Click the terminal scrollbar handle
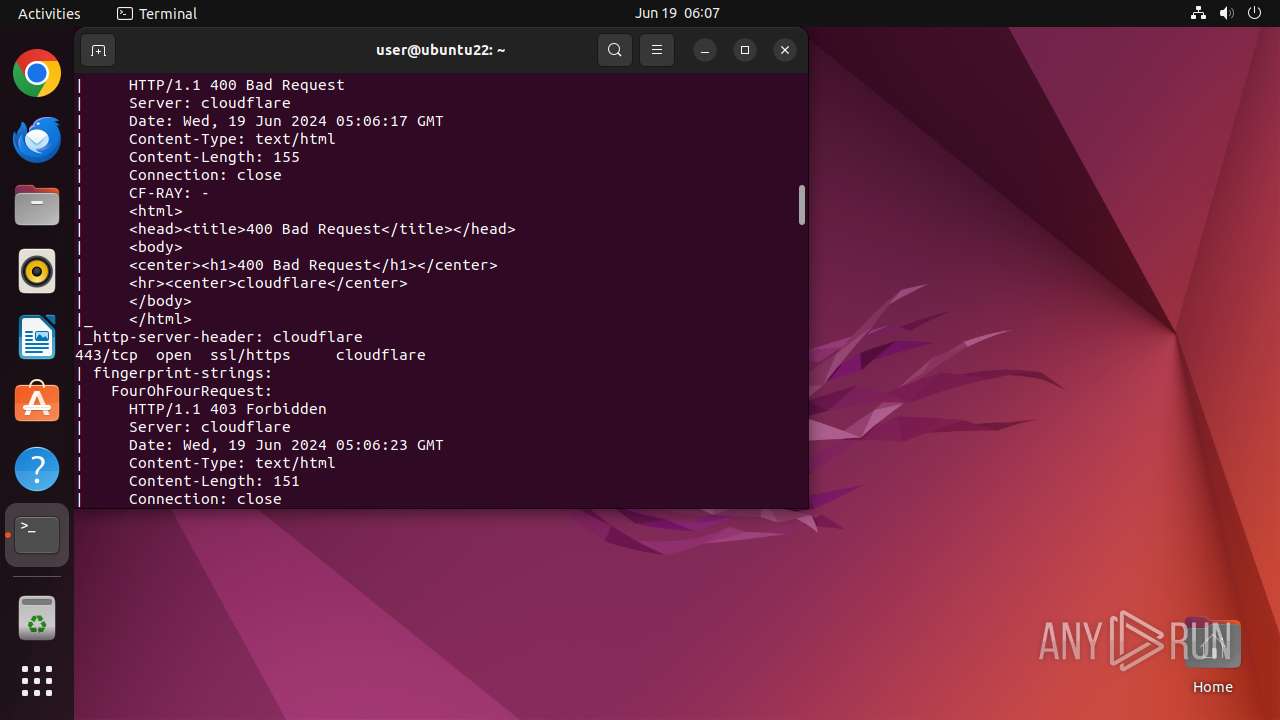 801,205
